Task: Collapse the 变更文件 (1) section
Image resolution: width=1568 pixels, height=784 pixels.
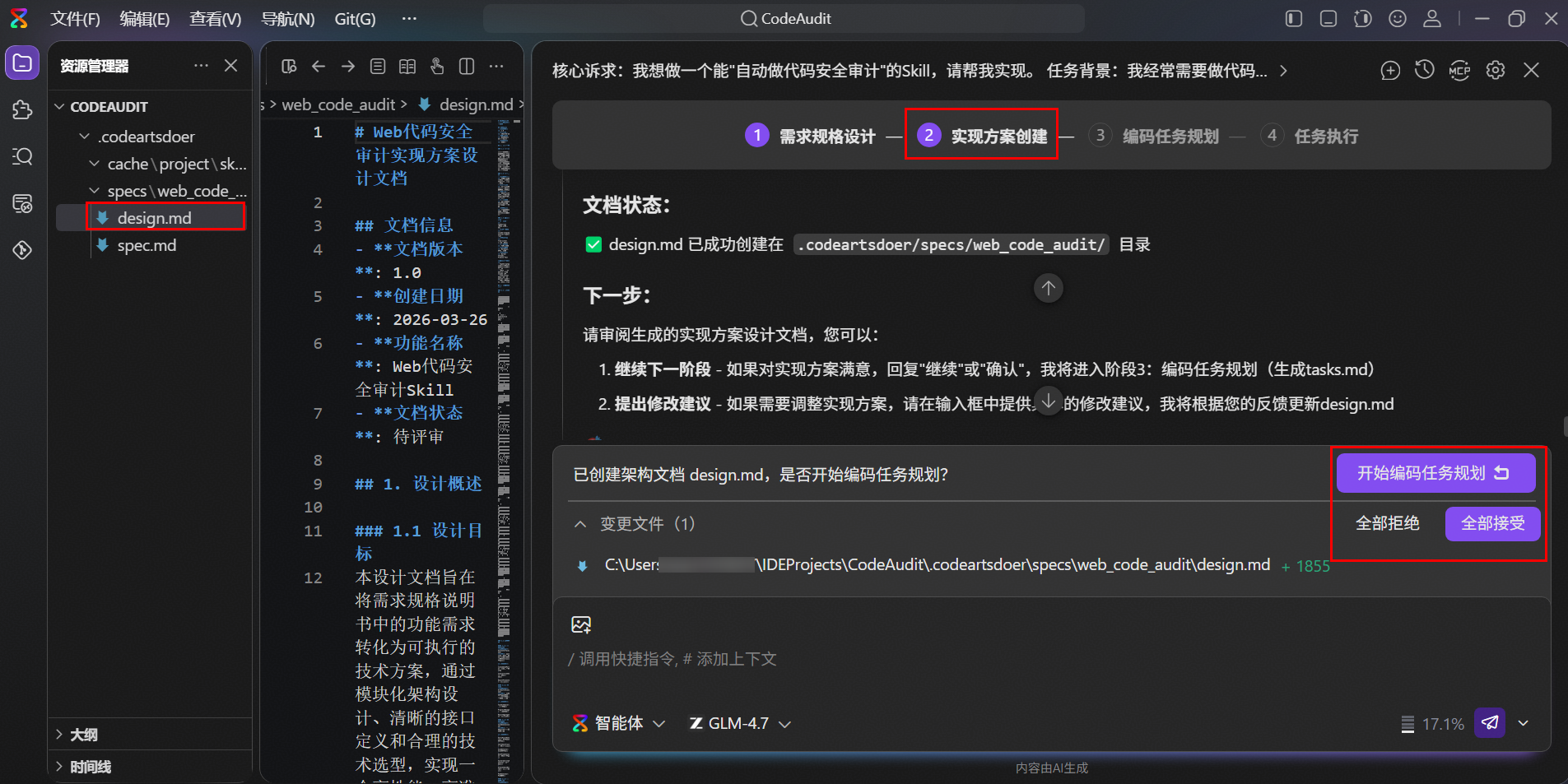Action: pyautogui.click(x=580, y=524)
